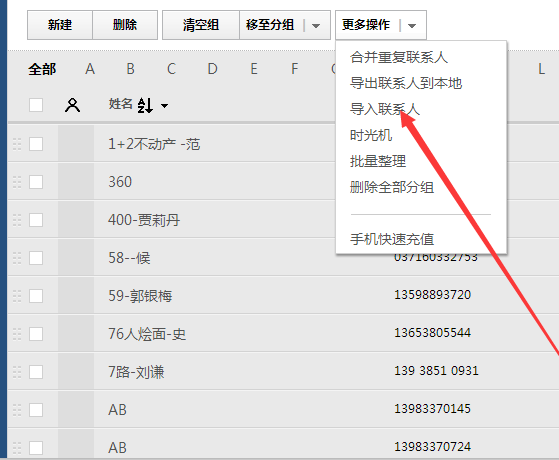
Task: Select 合并重复联系人 from menu
Action: [x=399, y=57]
